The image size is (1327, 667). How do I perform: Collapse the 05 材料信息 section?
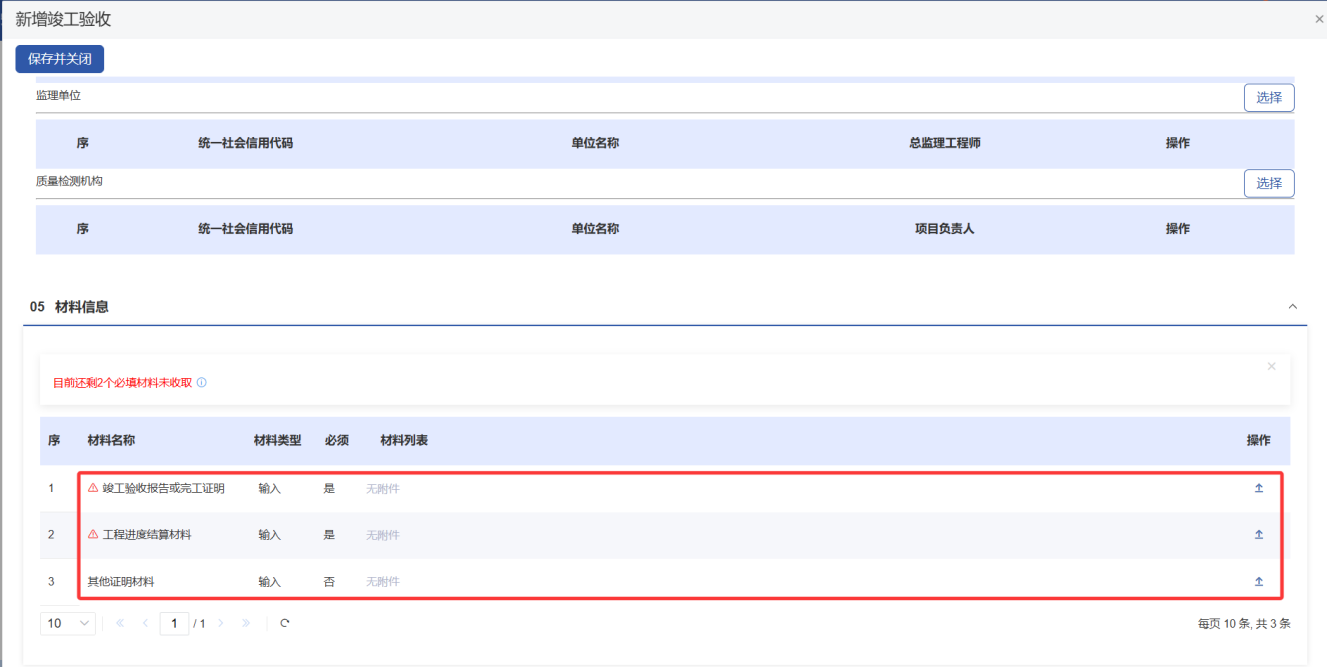(1292, 307)
